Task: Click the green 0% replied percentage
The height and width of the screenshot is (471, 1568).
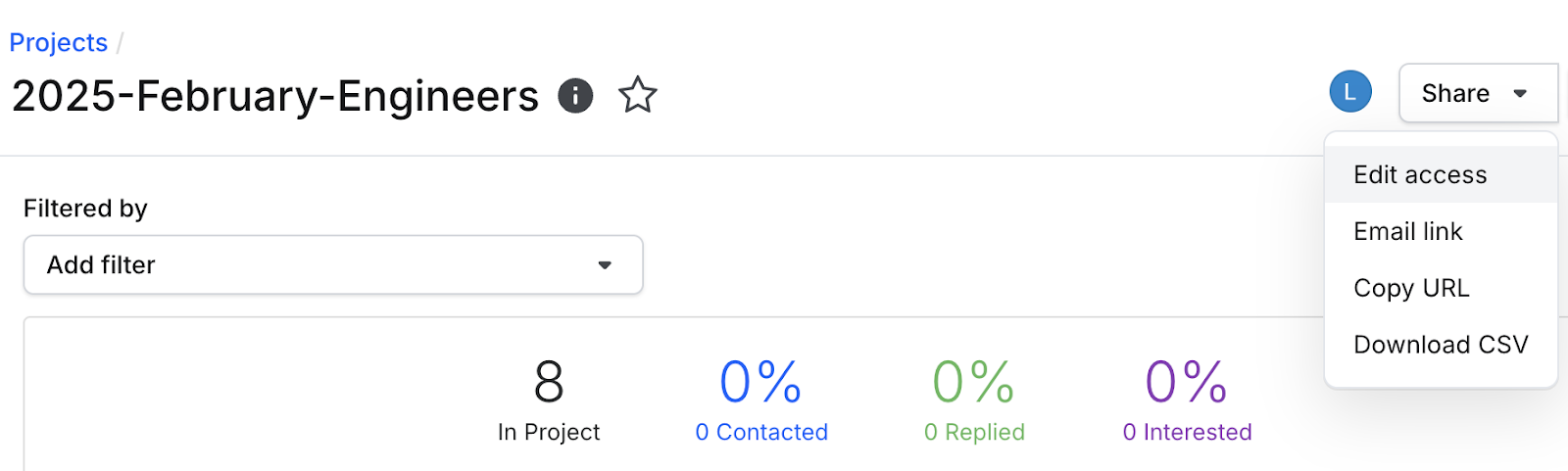Action: (x=973, y=382)
